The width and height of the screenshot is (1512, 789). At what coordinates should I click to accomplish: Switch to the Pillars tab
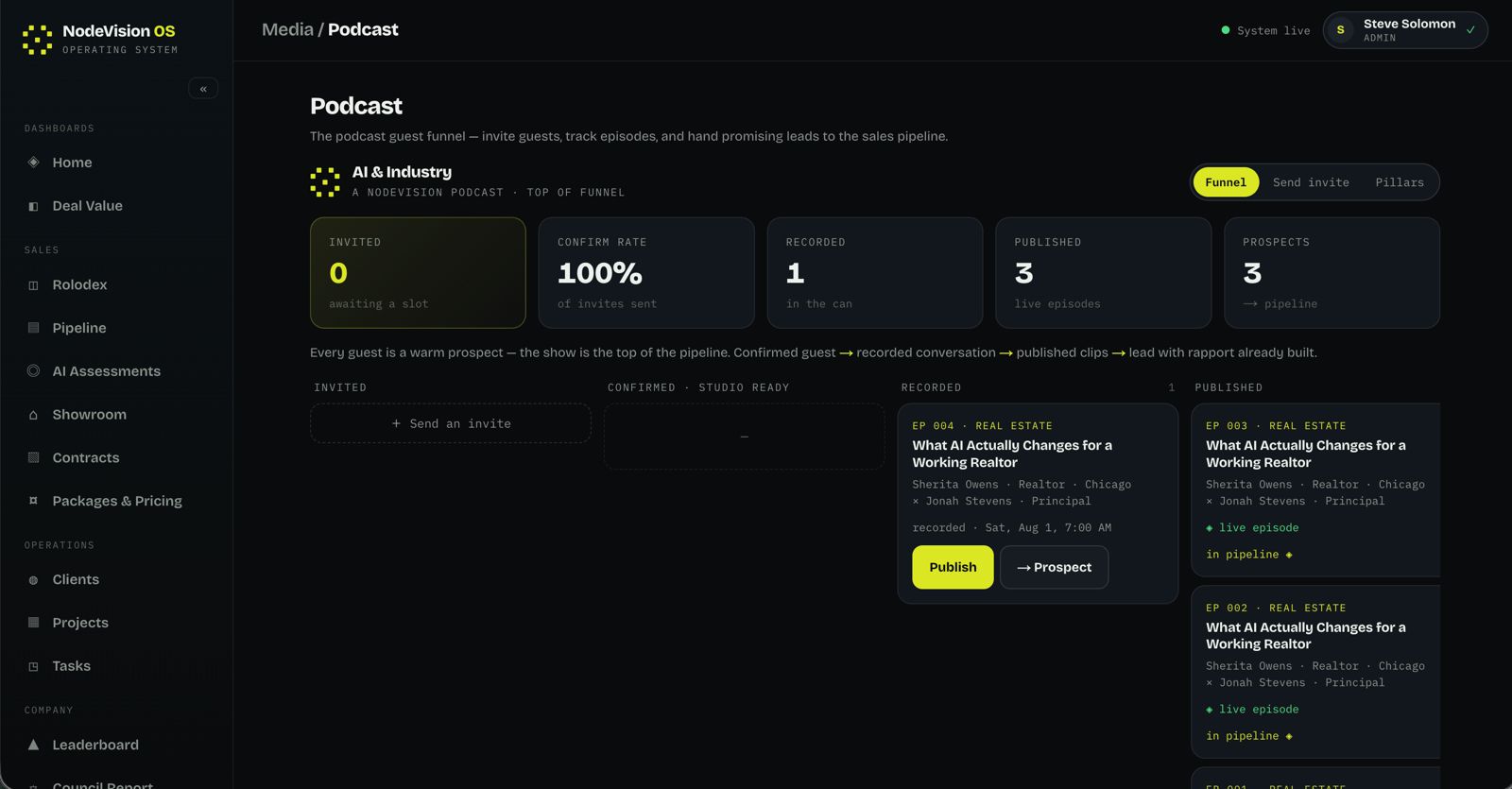(1400, 182)
